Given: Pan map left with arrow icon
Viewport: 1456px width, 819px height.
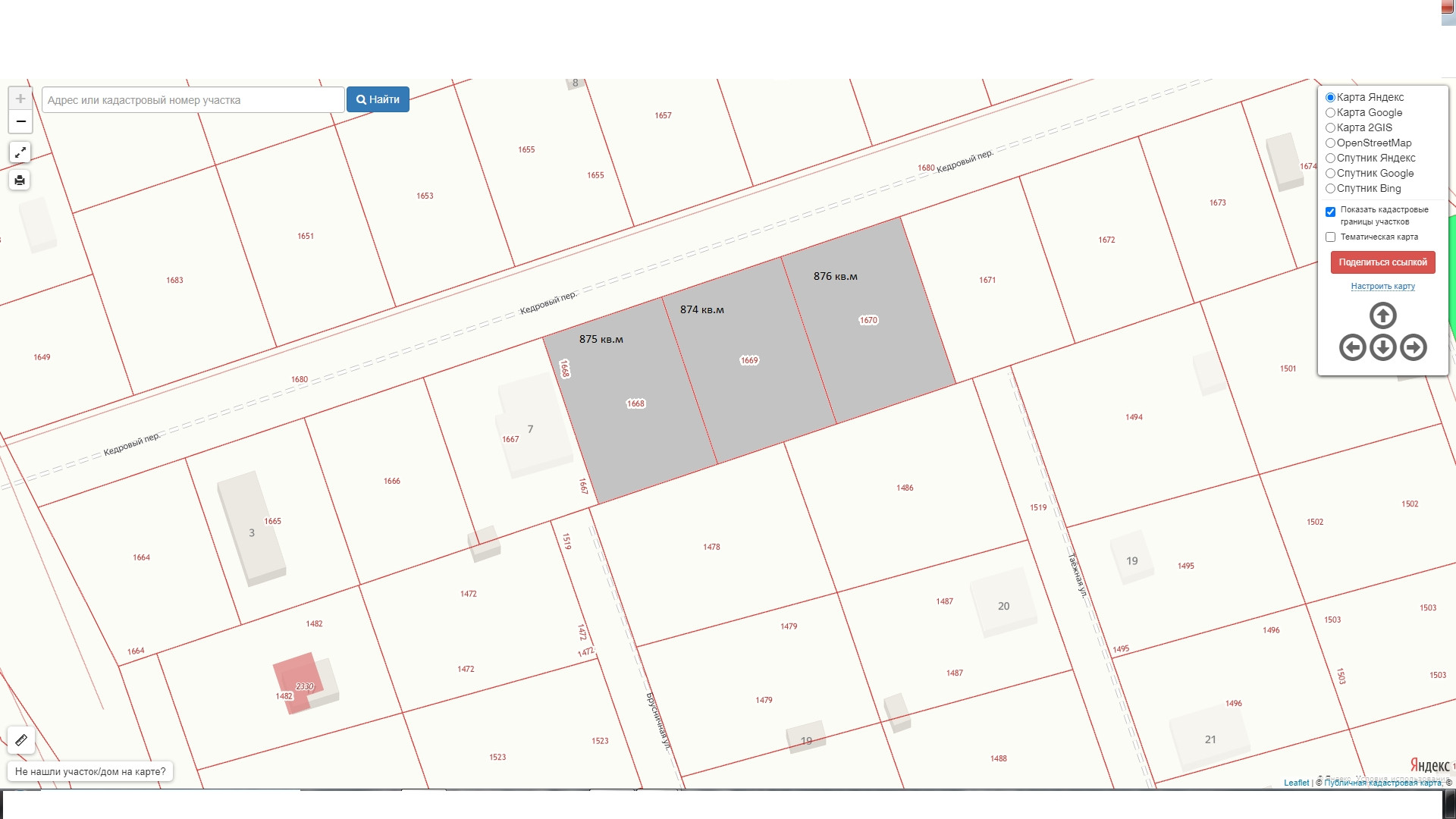Looking at the screenshot, I should [x=1352, y=347].
